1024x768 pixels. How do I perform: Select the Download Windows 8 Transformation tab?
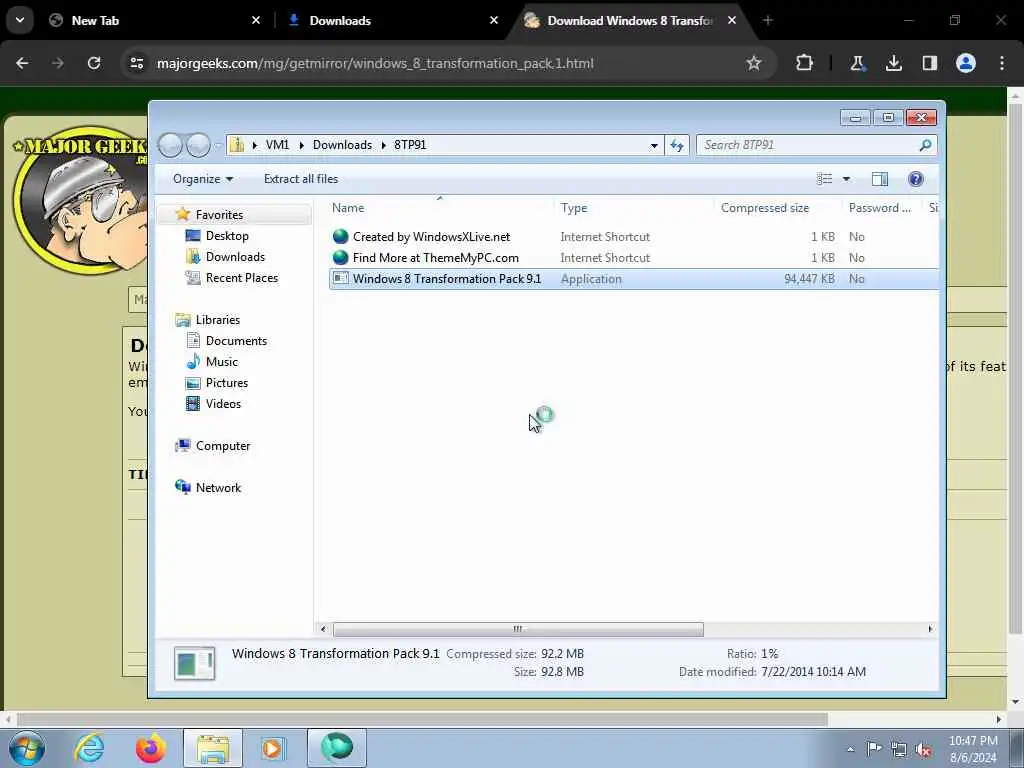click(x=630, y=20)
